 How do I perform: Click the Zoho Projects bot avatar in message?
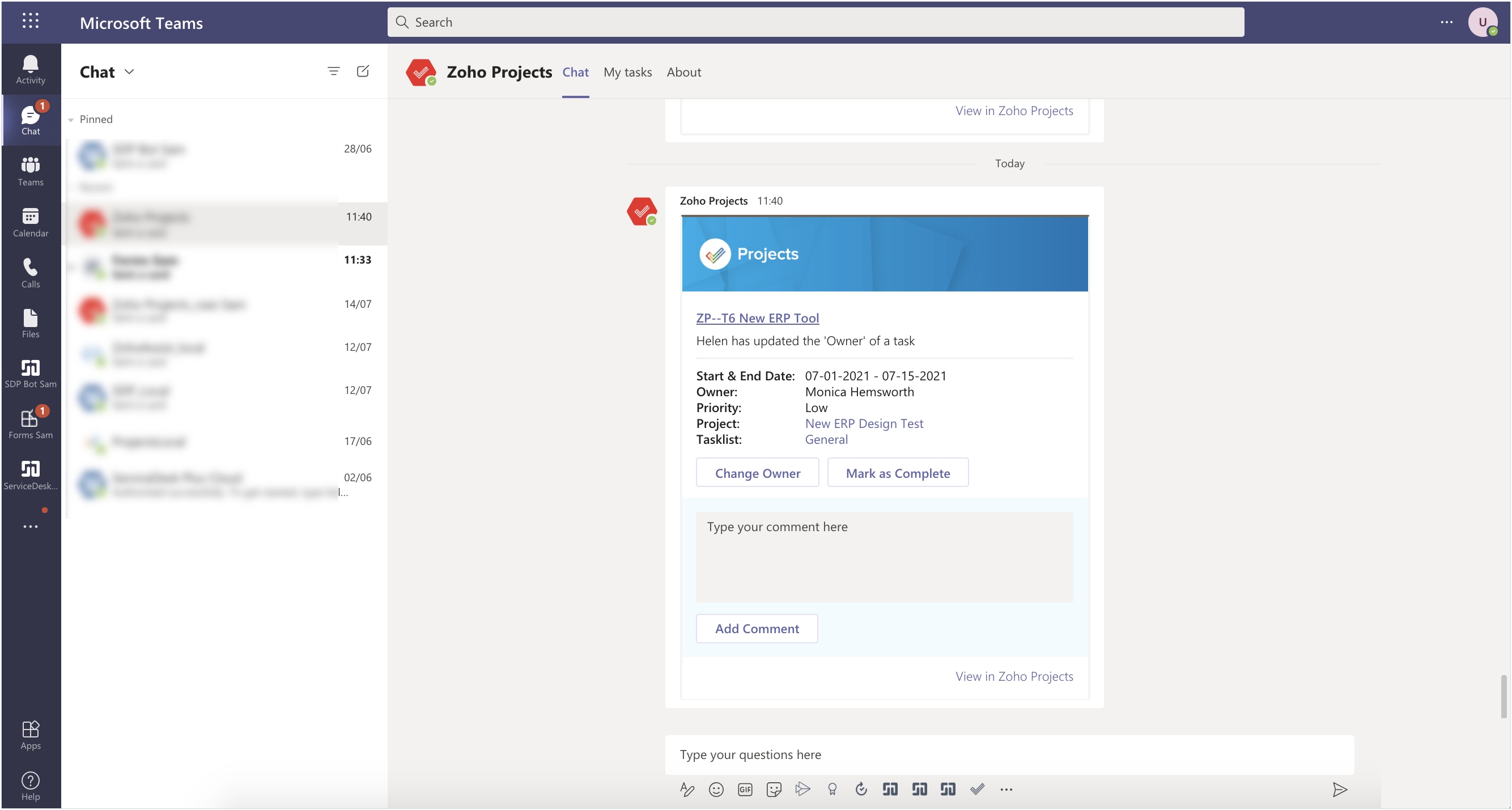click(x=642, y=211)
